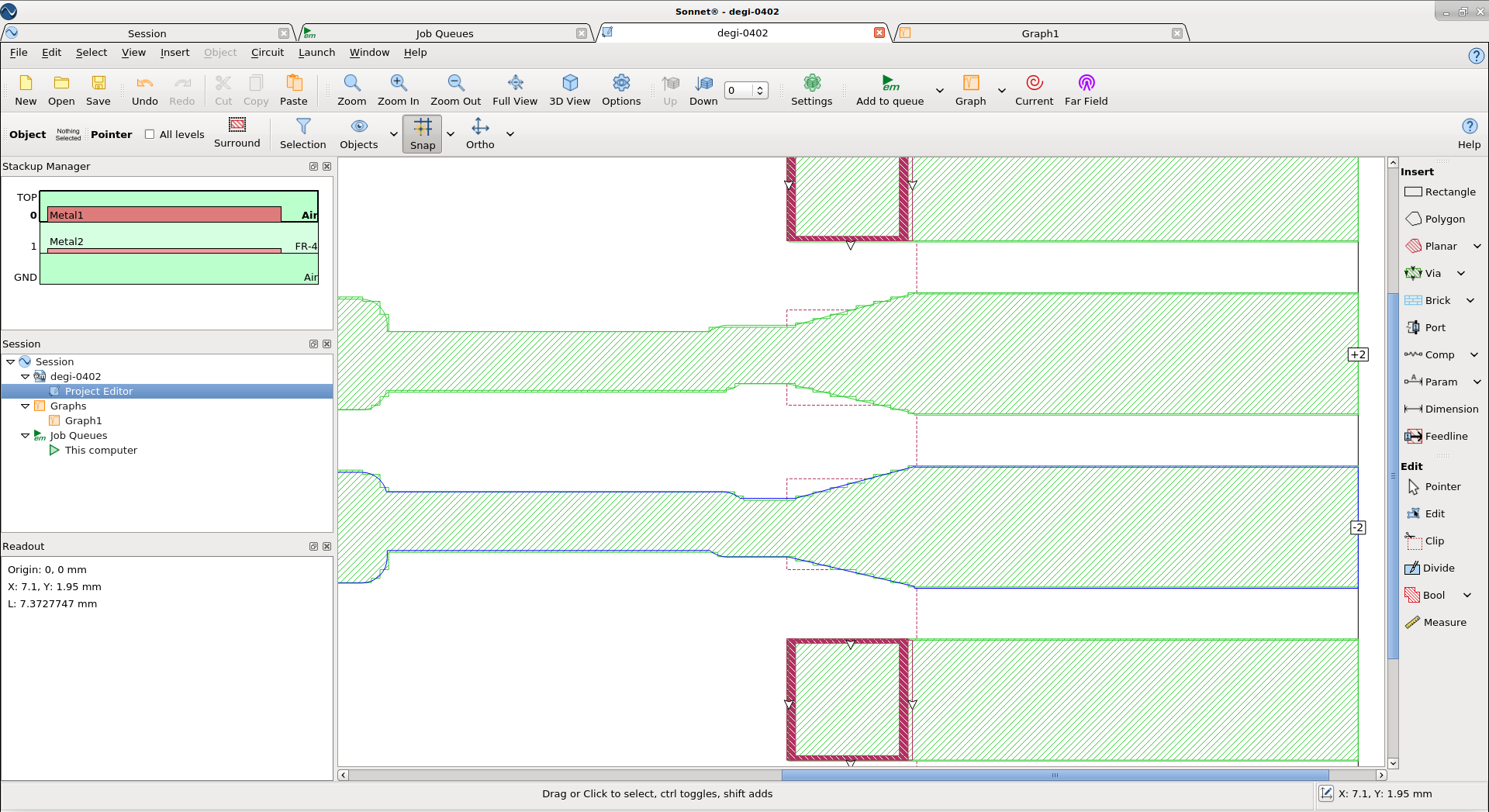1489x812 pixels.
Task: Click Add to queue button
Action: click(890, 90)
